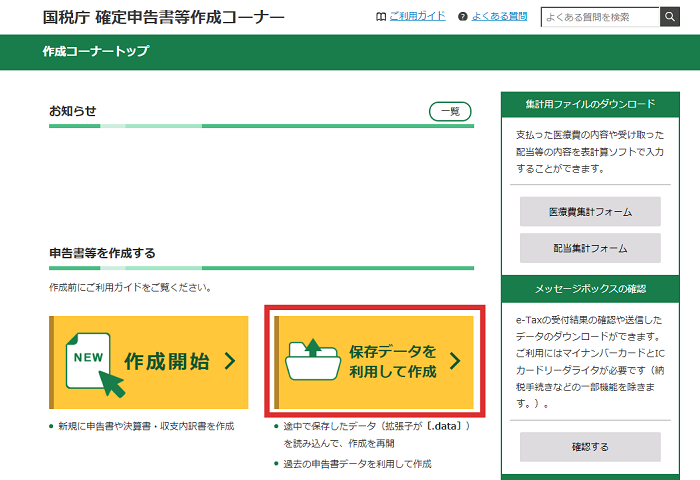Click the question mark icon beside よくある質問
The width and height of the screenshot is (700, 480).
[x=462, y=17]
